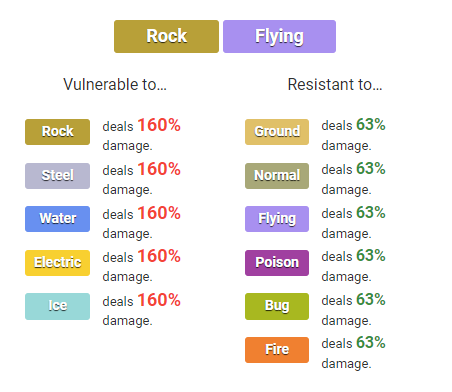The image size is (452, 392).
Task: Click the 63% value next to Ground
Action: [371, 125]
